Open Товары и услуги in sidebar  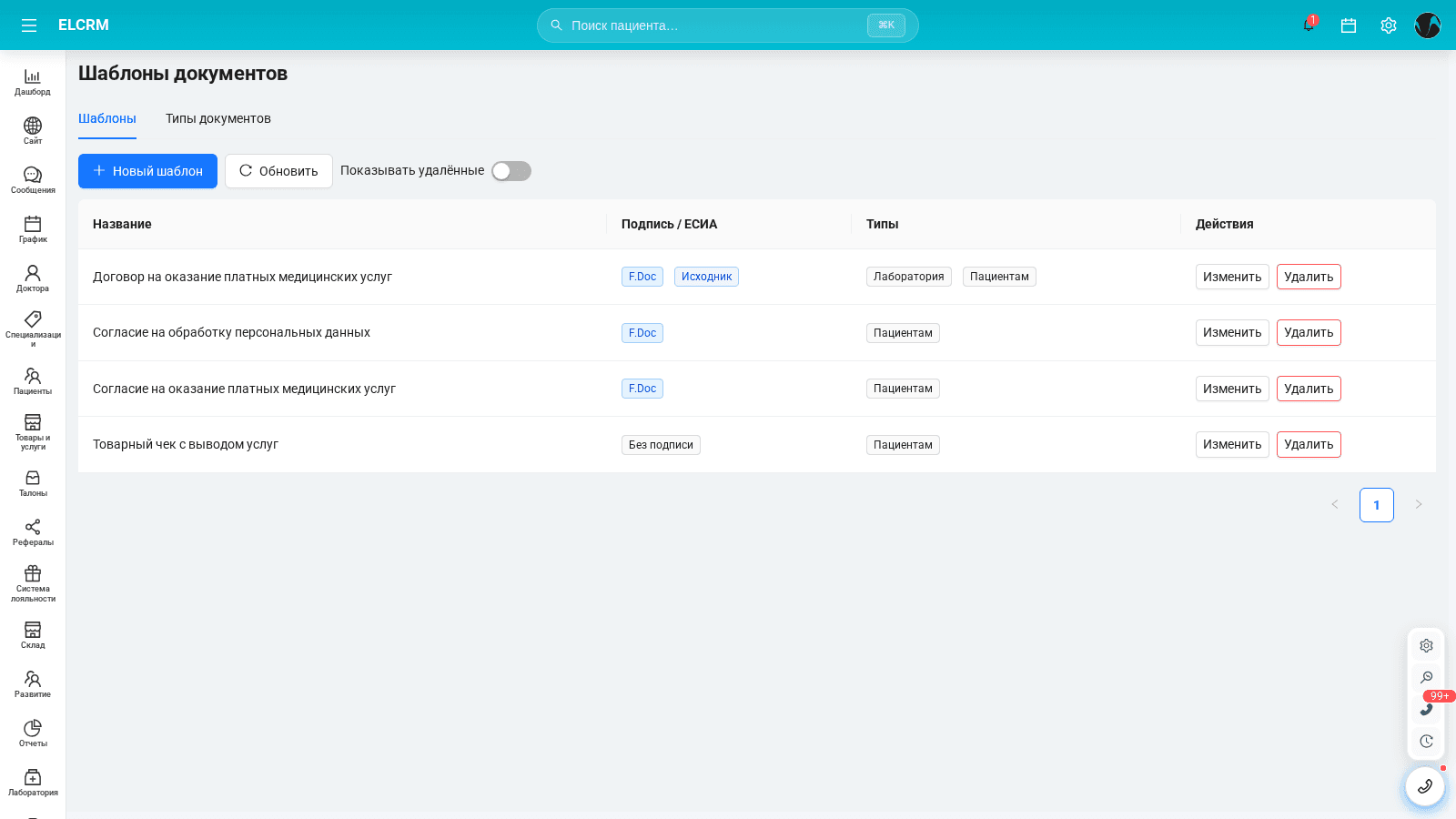click(33, 431)
